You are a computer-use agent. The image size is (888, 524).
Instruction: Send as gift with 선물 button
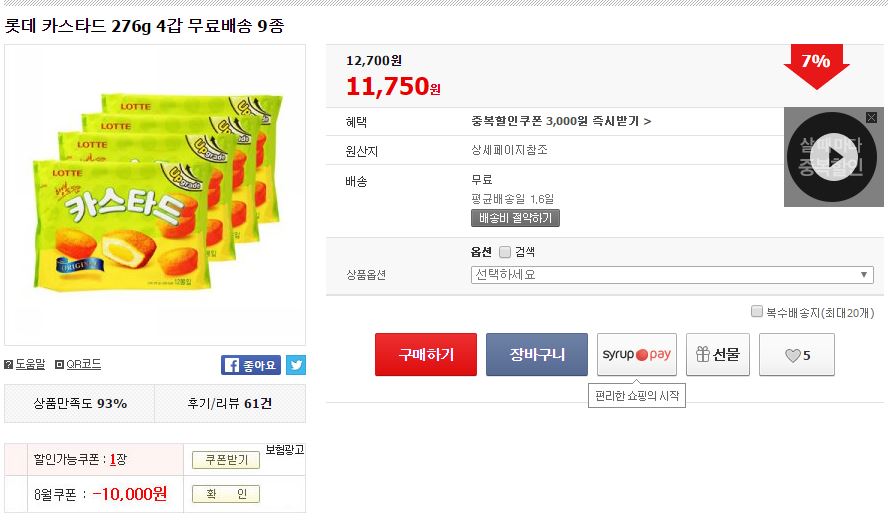[x=717, y=355]
